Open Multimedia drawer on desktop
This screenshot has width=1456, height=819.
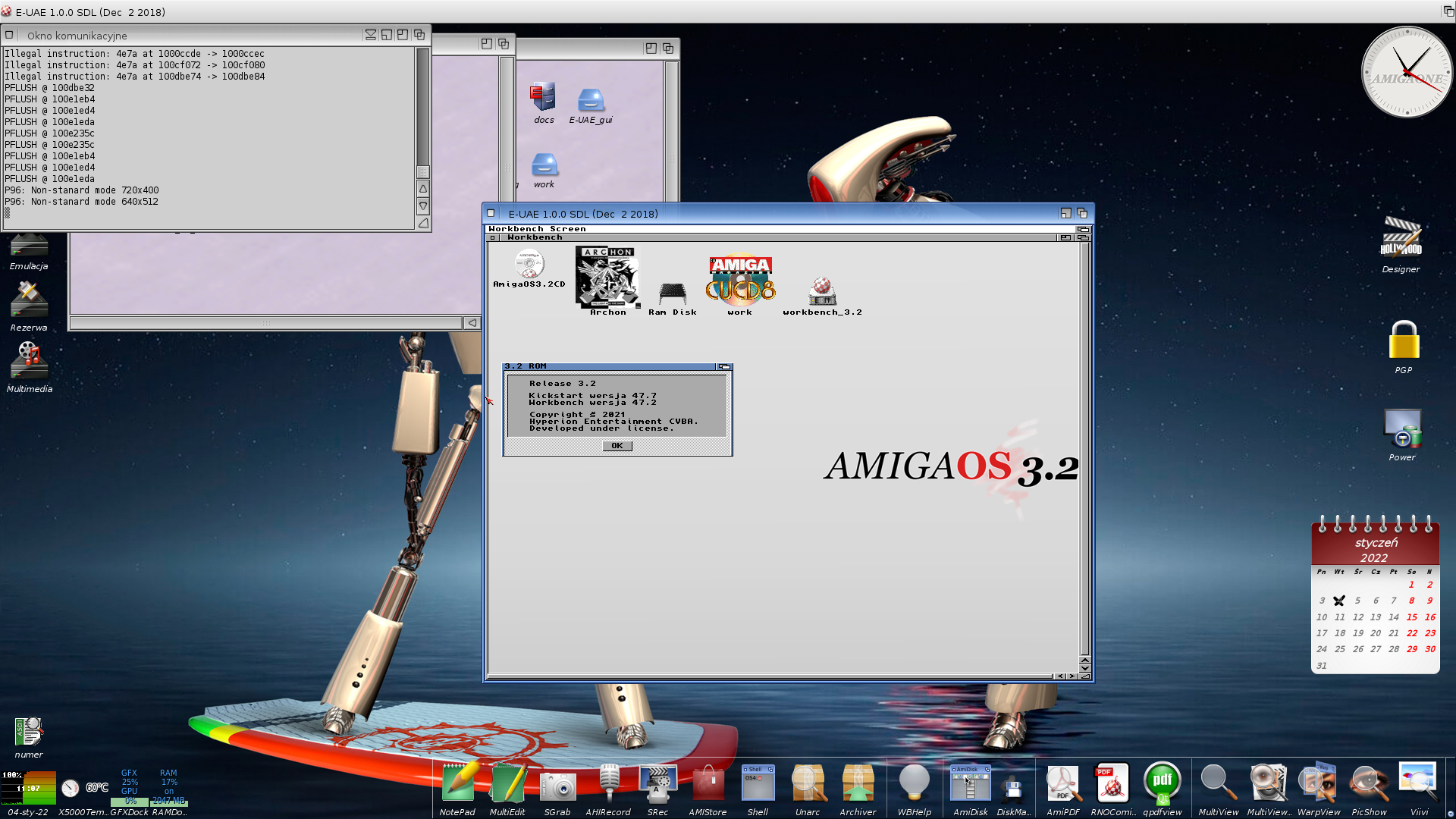coord(29,361)
